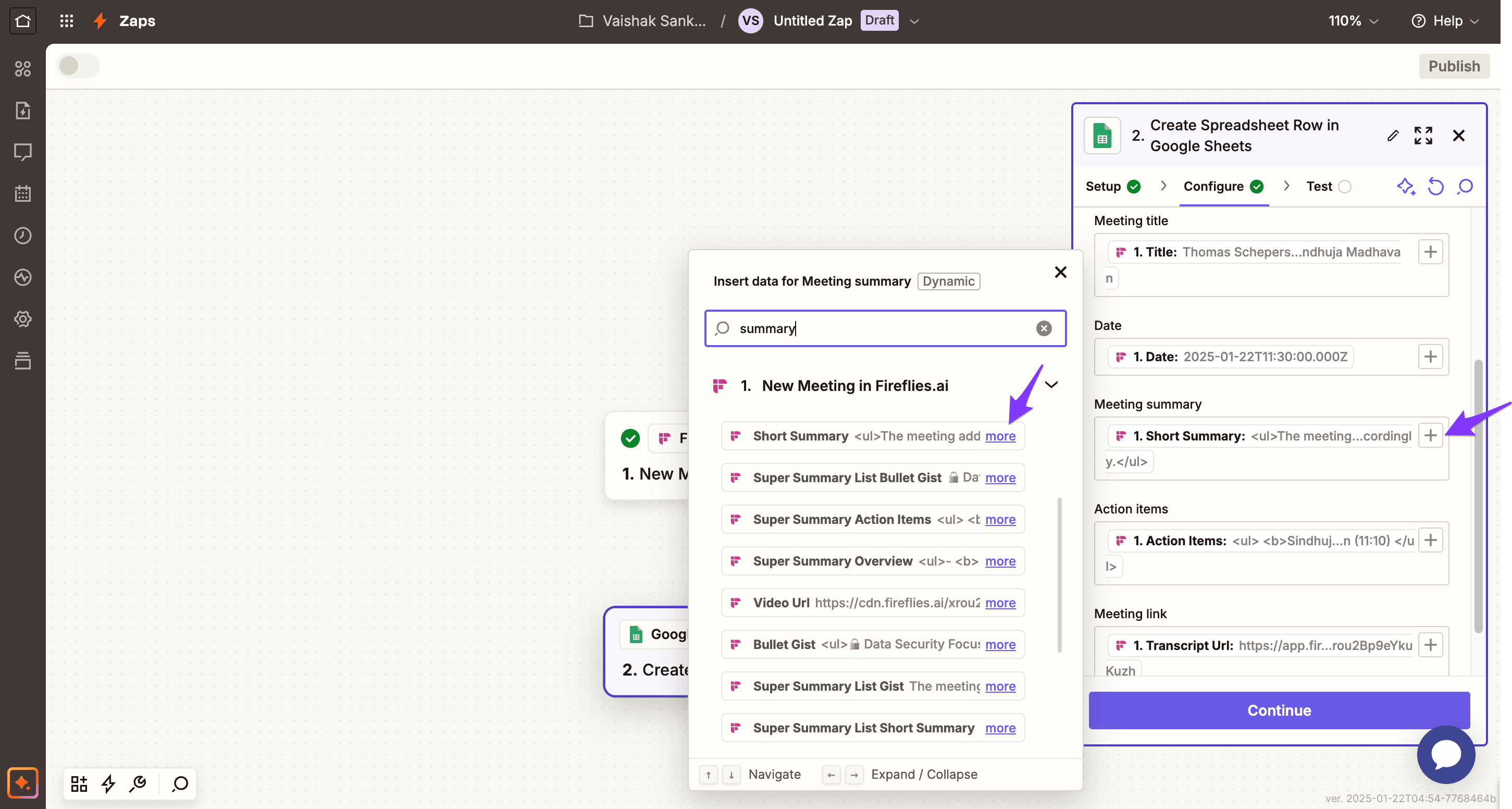1512x809 pixels.
Task: Add data to Meeting summary field
Action: tap(1430, 435)
